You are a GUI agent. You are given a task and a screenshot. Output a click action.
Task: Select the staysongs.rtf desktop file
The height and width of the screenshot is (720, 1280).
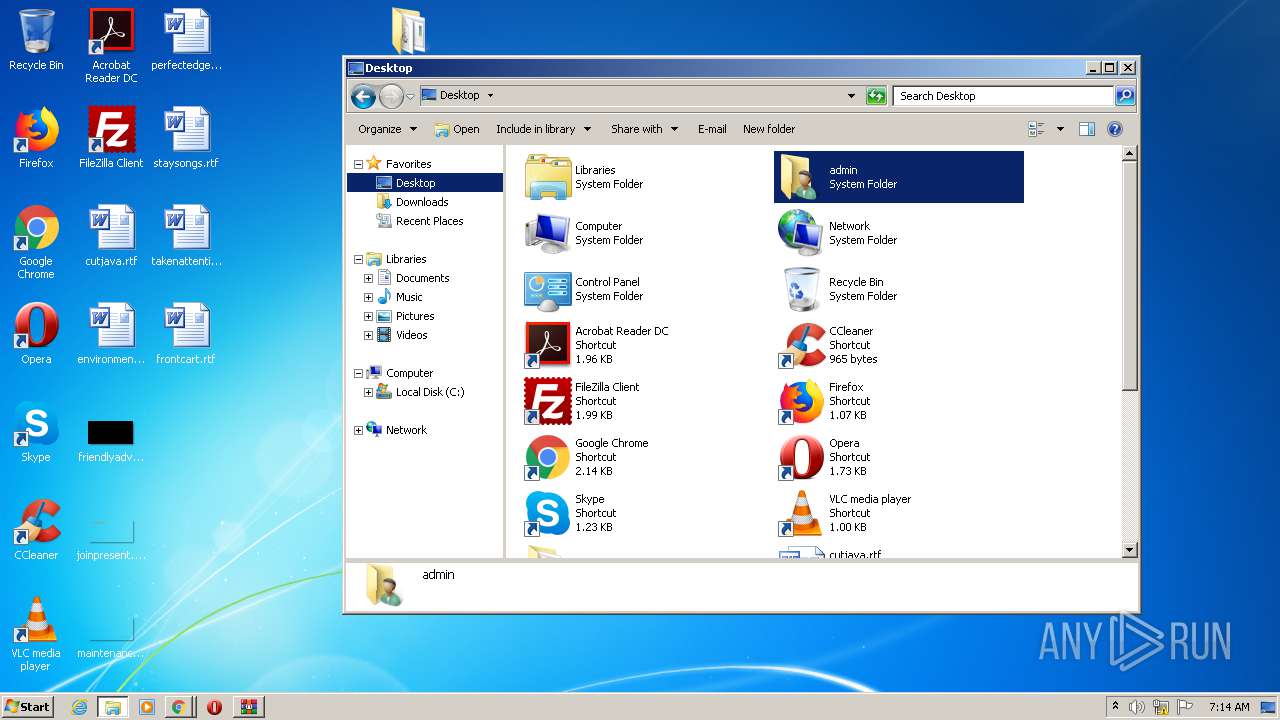(186, 138)
